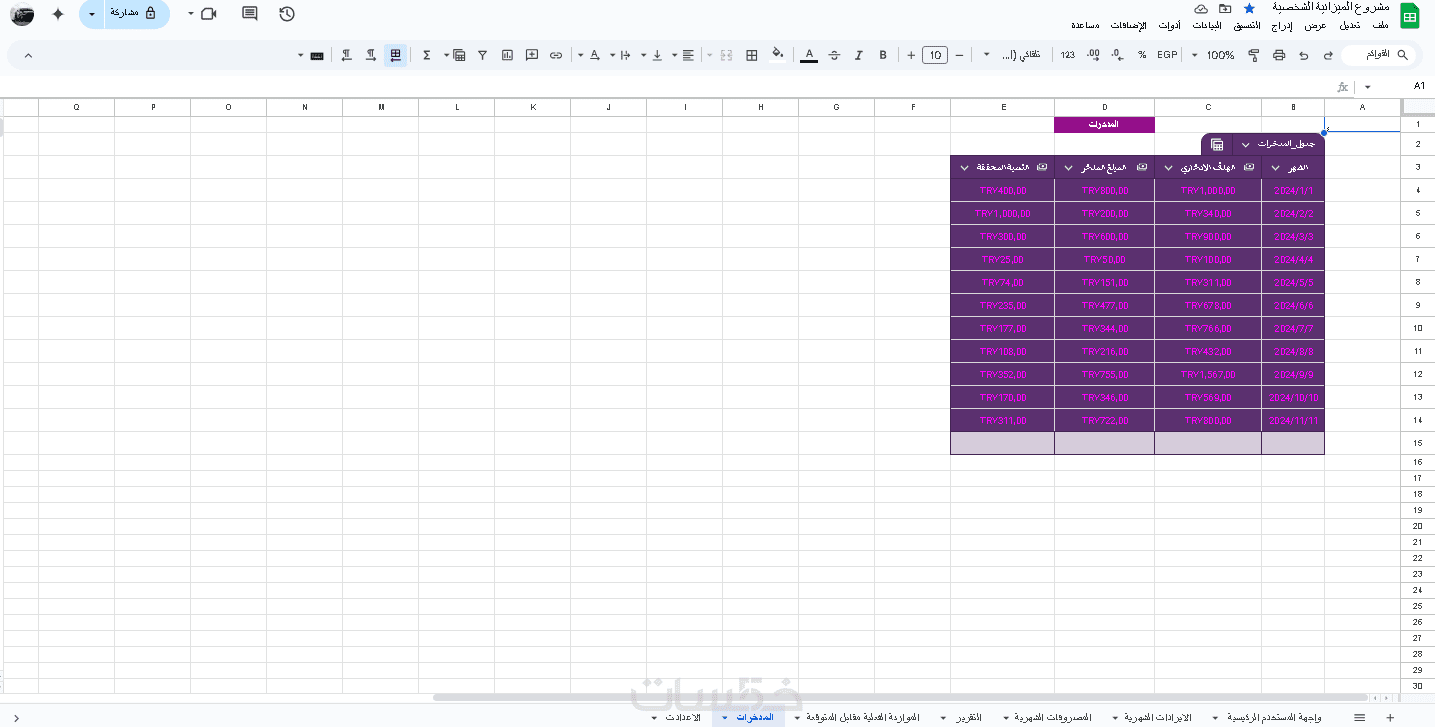Toggle bold formatting
The height and width of the screenshot is (727, 1435).
(883, 55)
